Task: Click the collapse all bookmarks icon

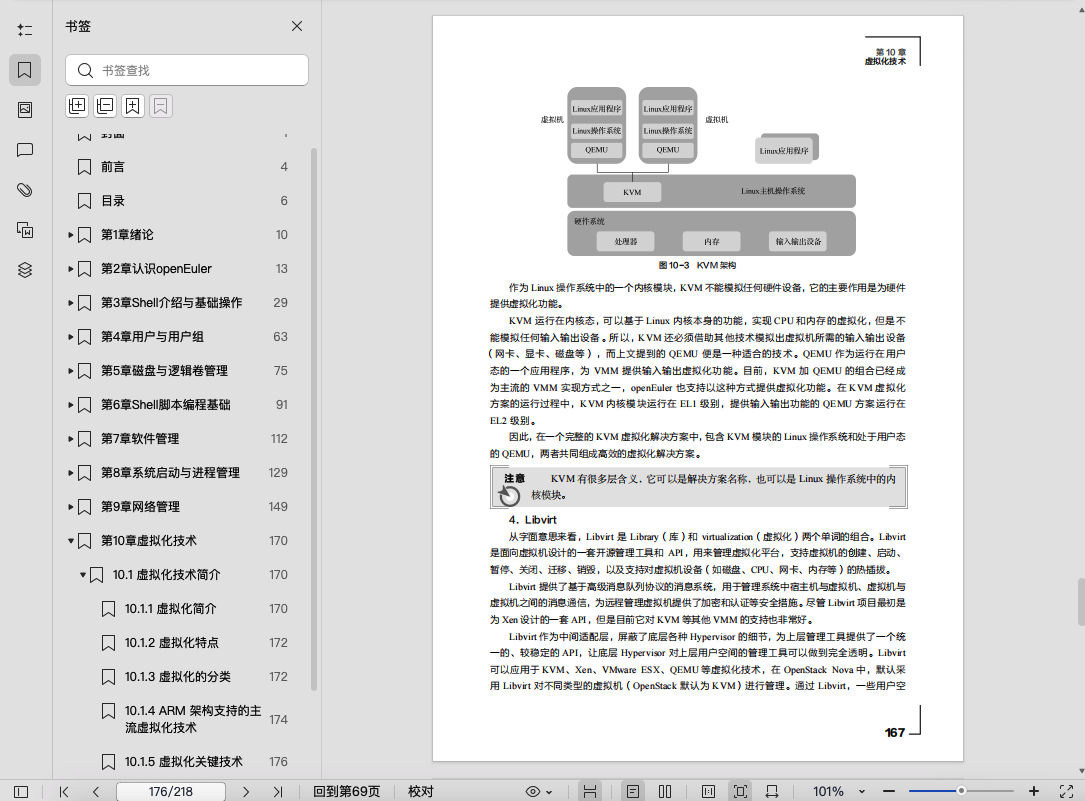Action: point(105,106)
